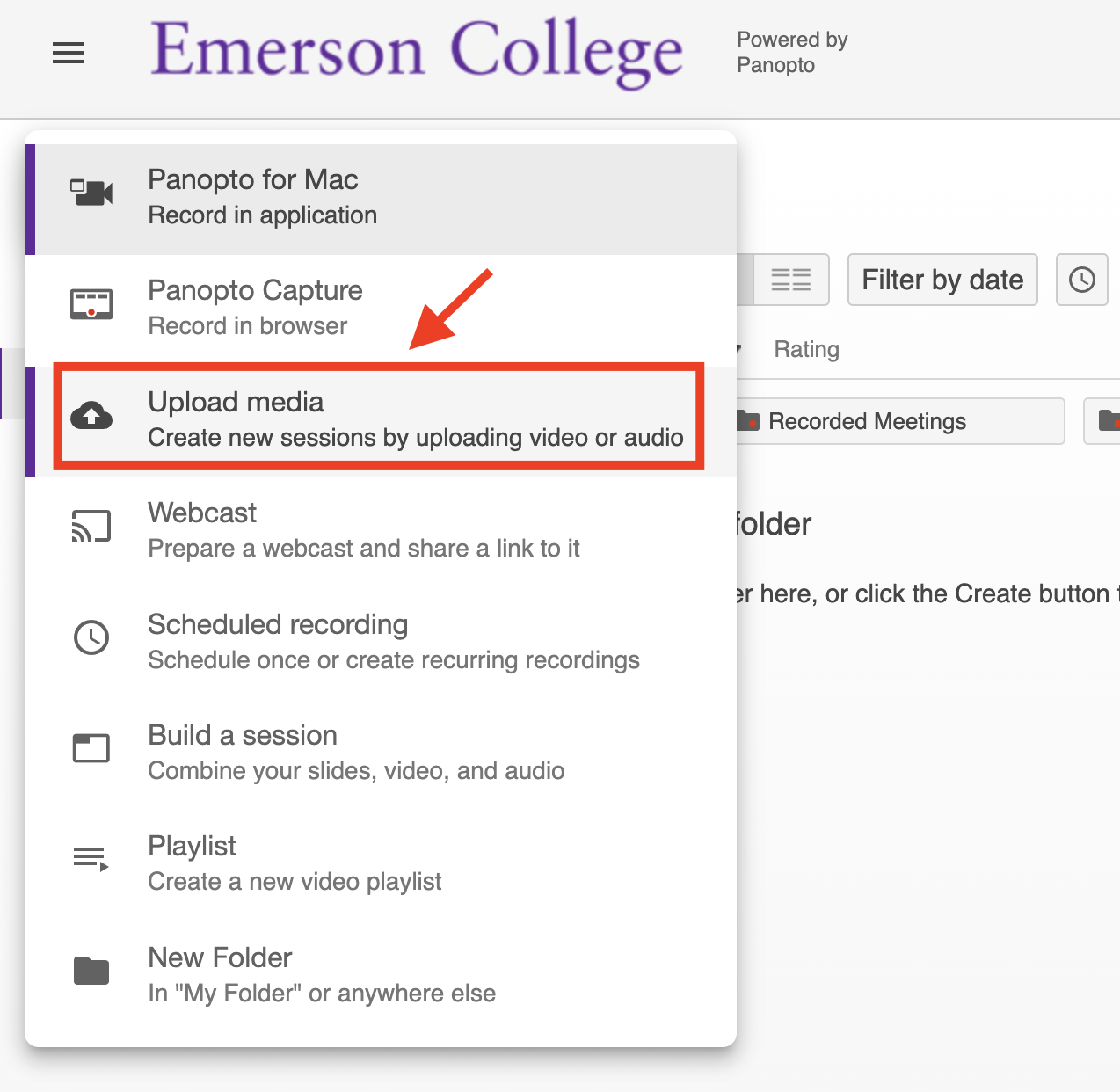This screenshot has height=1092, width=1120.
Task: Sort sessions by Rating column
Action: tap(806, 349)
